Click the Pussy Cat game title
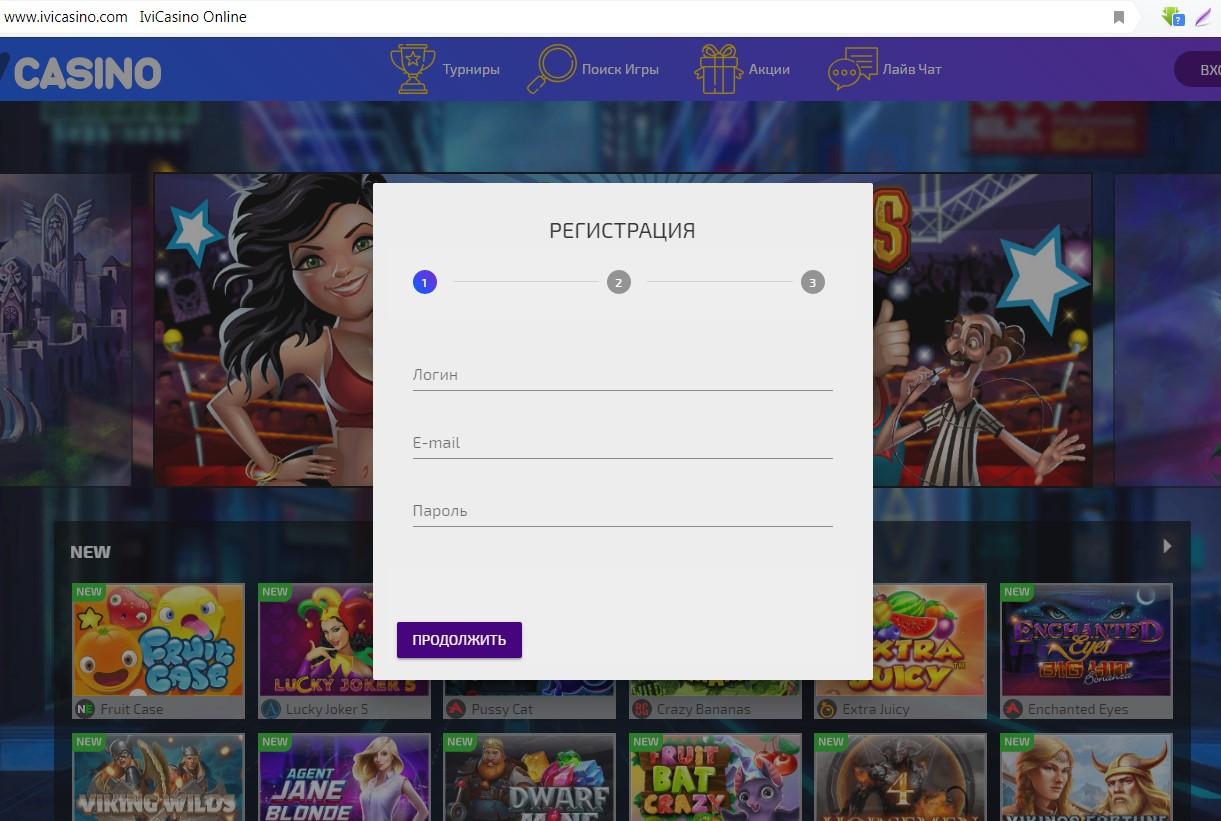The image size is (1221, 821). coord(501,709)
